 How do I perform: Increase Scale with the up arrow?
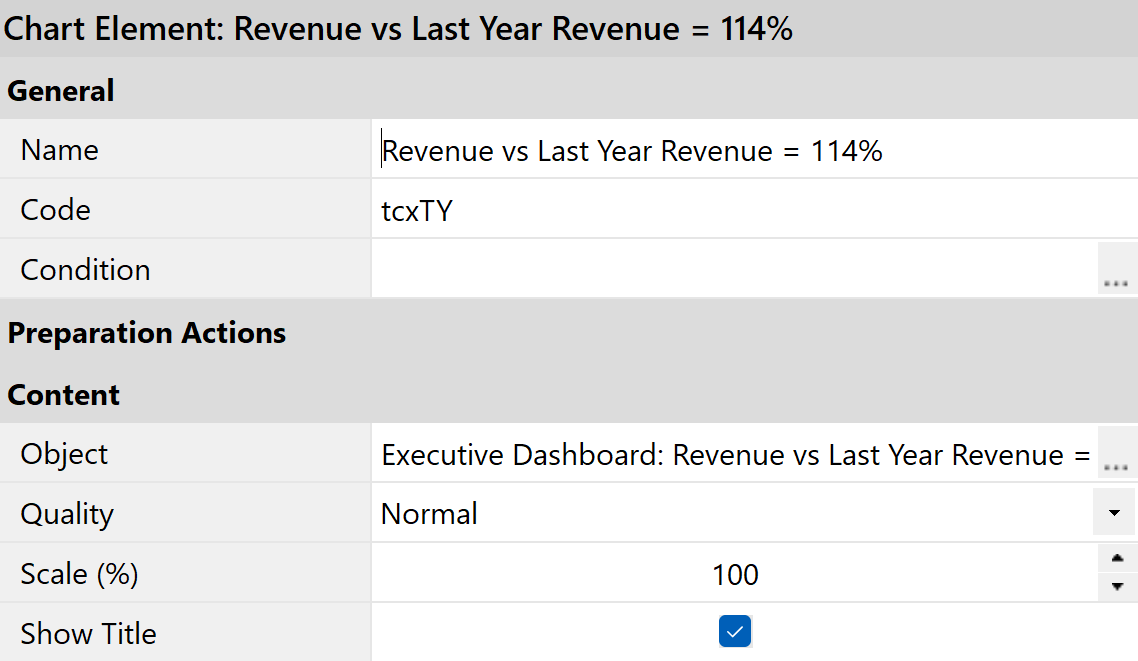click(x=1117, y=559)
